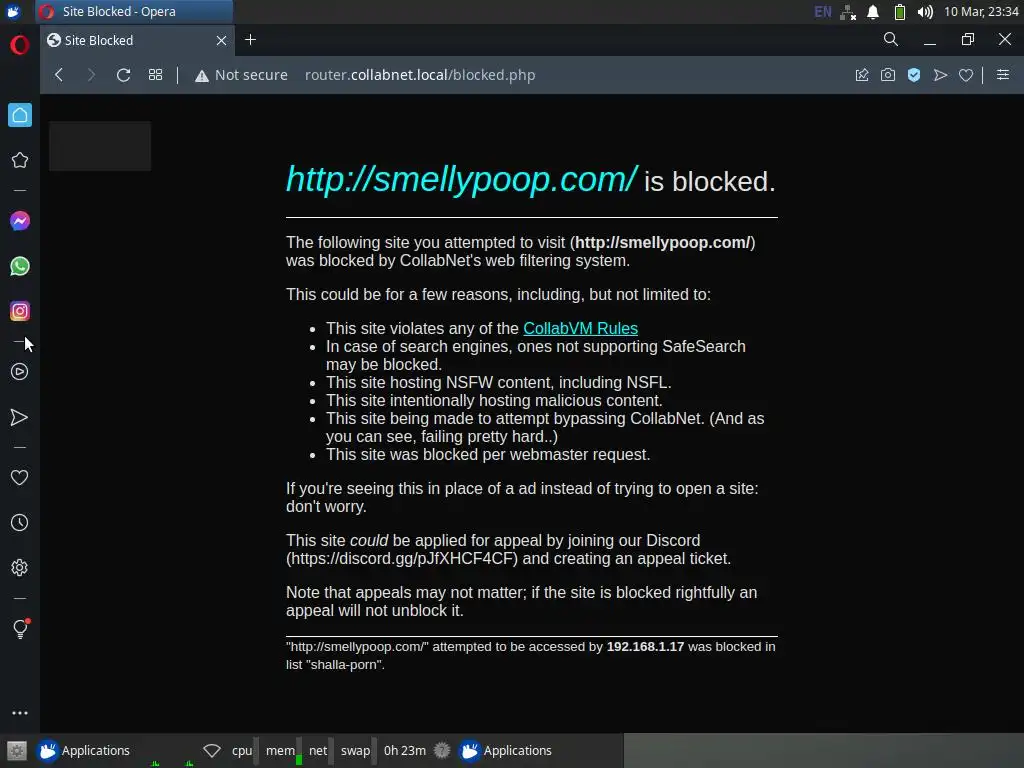Open a new tab with plus button

pyautogui.click(x=250, y=40)
